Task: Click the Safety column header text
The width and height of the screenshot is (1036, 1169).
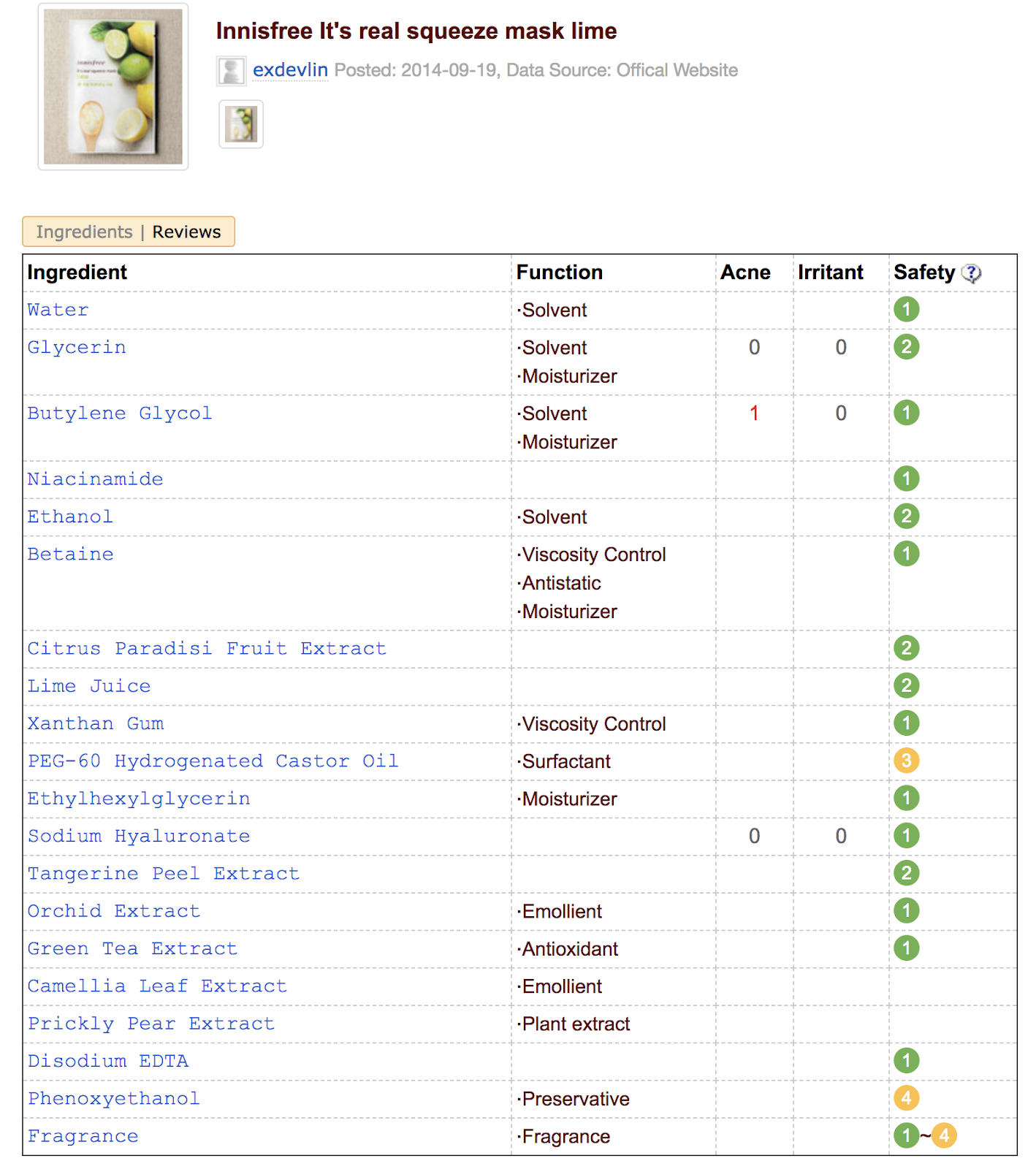Action: coord(924,273)
